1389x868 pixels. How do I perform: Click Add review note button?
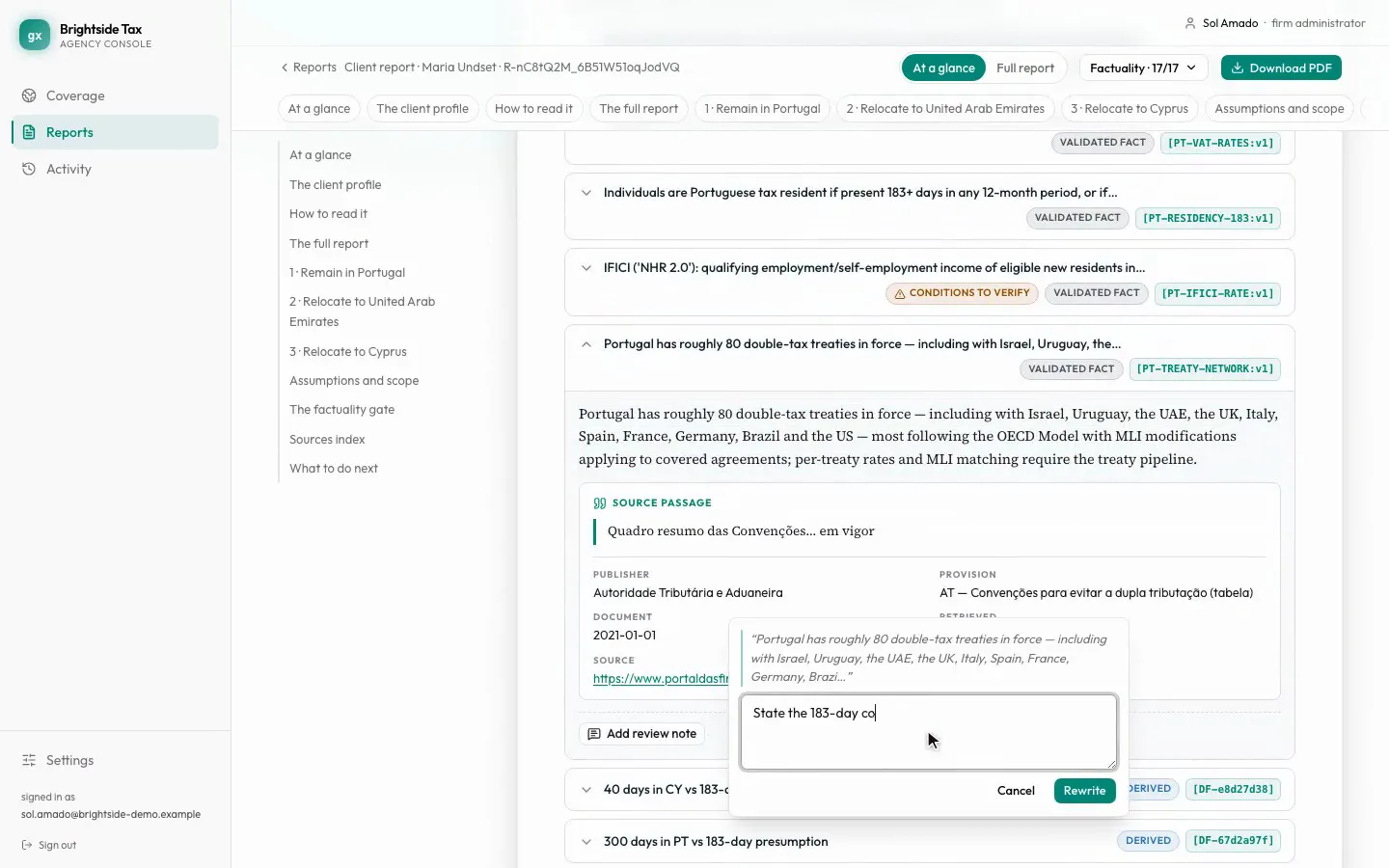tap(642, 734)
